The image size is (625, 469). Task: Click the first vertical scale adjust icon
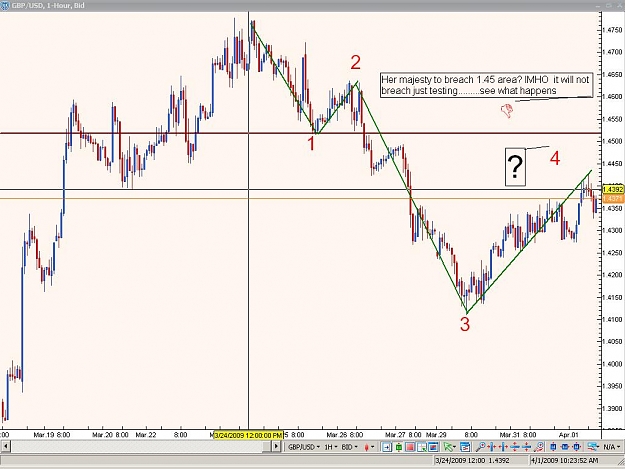coord(515,447)
